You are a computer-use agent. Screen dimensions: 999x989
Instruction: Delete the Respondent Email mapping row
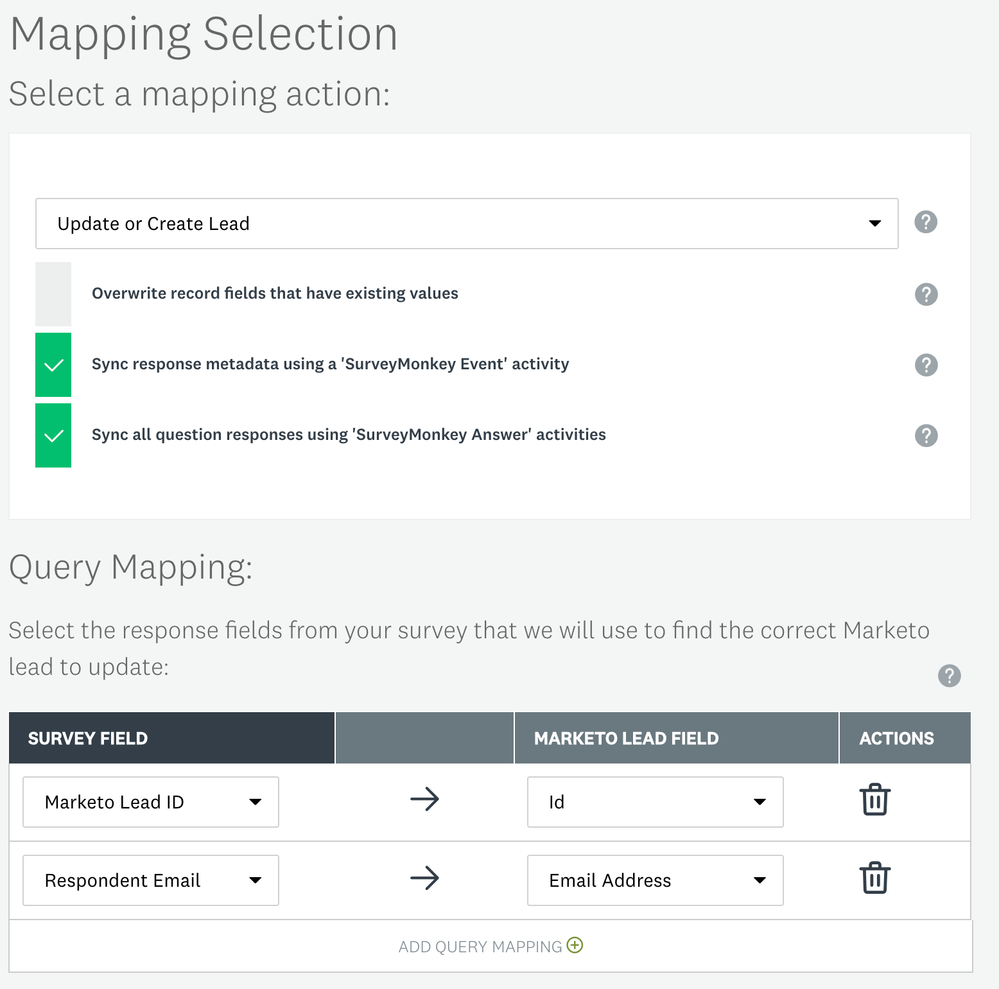pyautogui.click(x=875, y=878)
